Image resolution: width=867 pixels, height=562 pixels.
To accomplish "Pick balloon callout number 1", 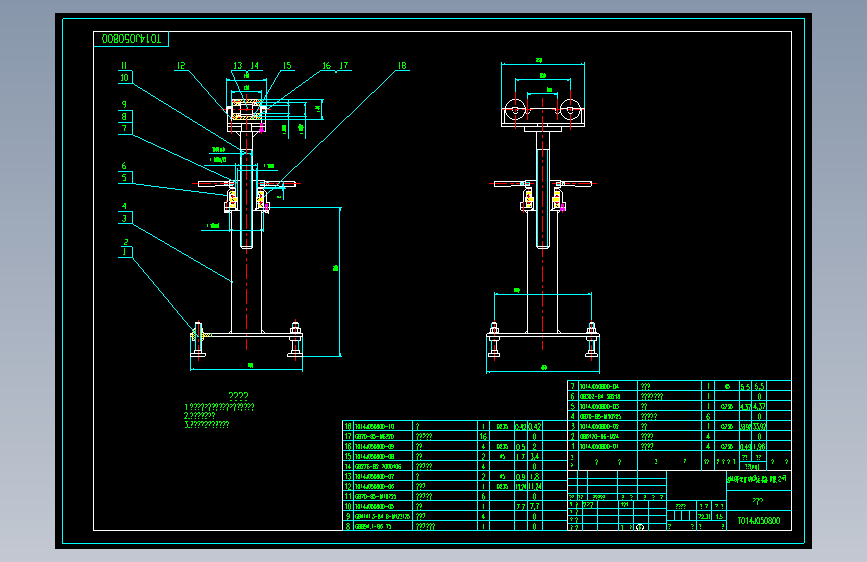I will (x=125, y=252).
